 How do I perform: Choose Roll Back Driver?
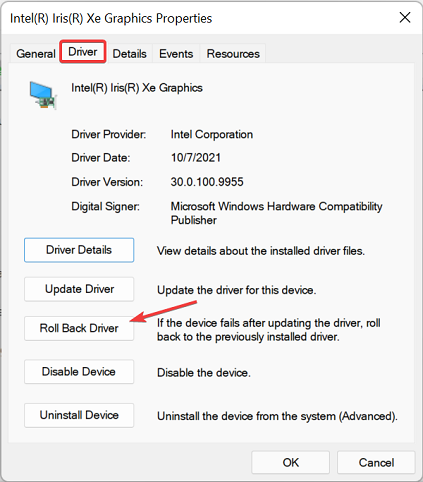click(79, 328)
